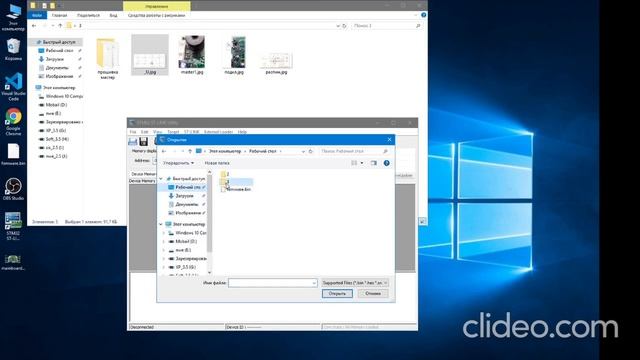The image size is (640, 360).
Task: Open the Help menu in ST-LINK window
Action: pyautogui.click(x=242, y=132)
